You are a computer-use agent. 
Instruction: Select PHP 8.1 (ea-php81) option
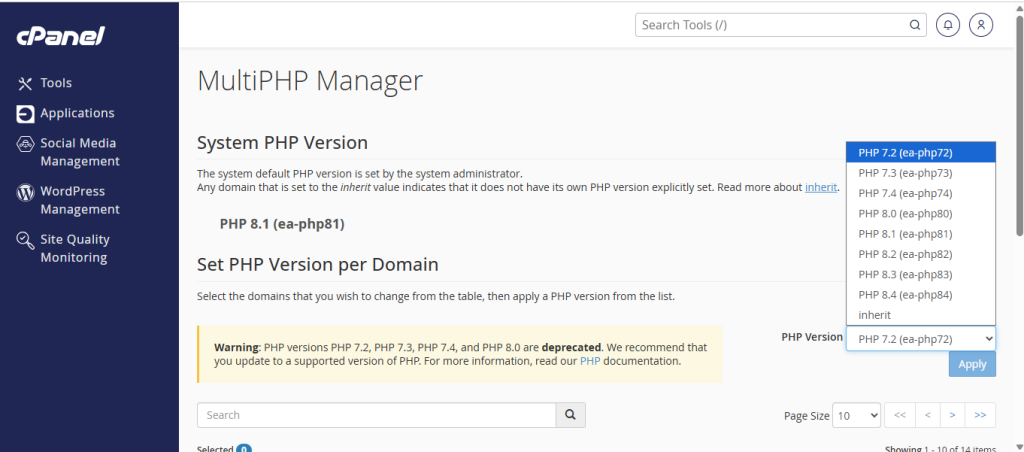[904, 234]
